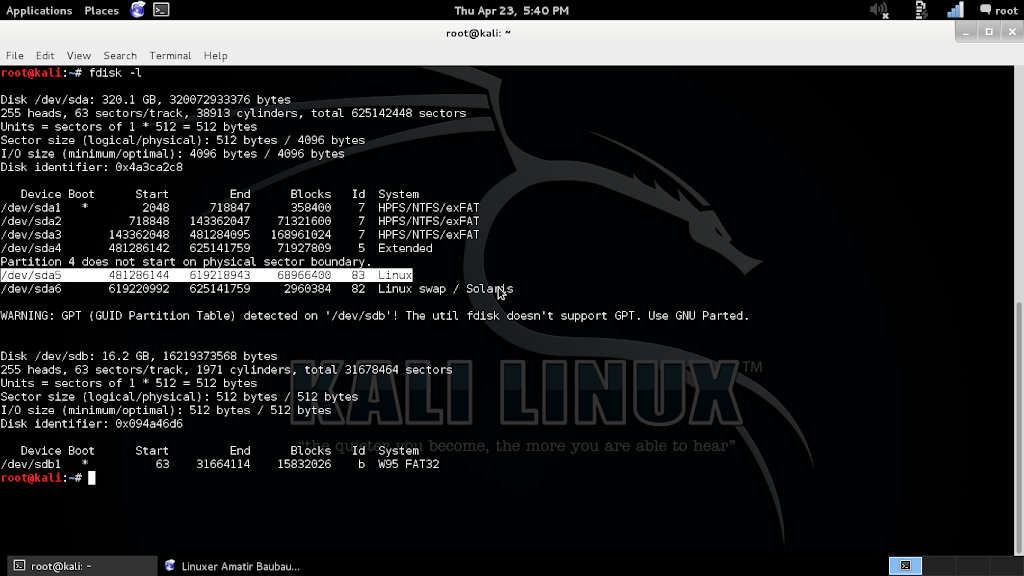
Task: Click the fdisk -l command text
Action: tap(115, 72)
